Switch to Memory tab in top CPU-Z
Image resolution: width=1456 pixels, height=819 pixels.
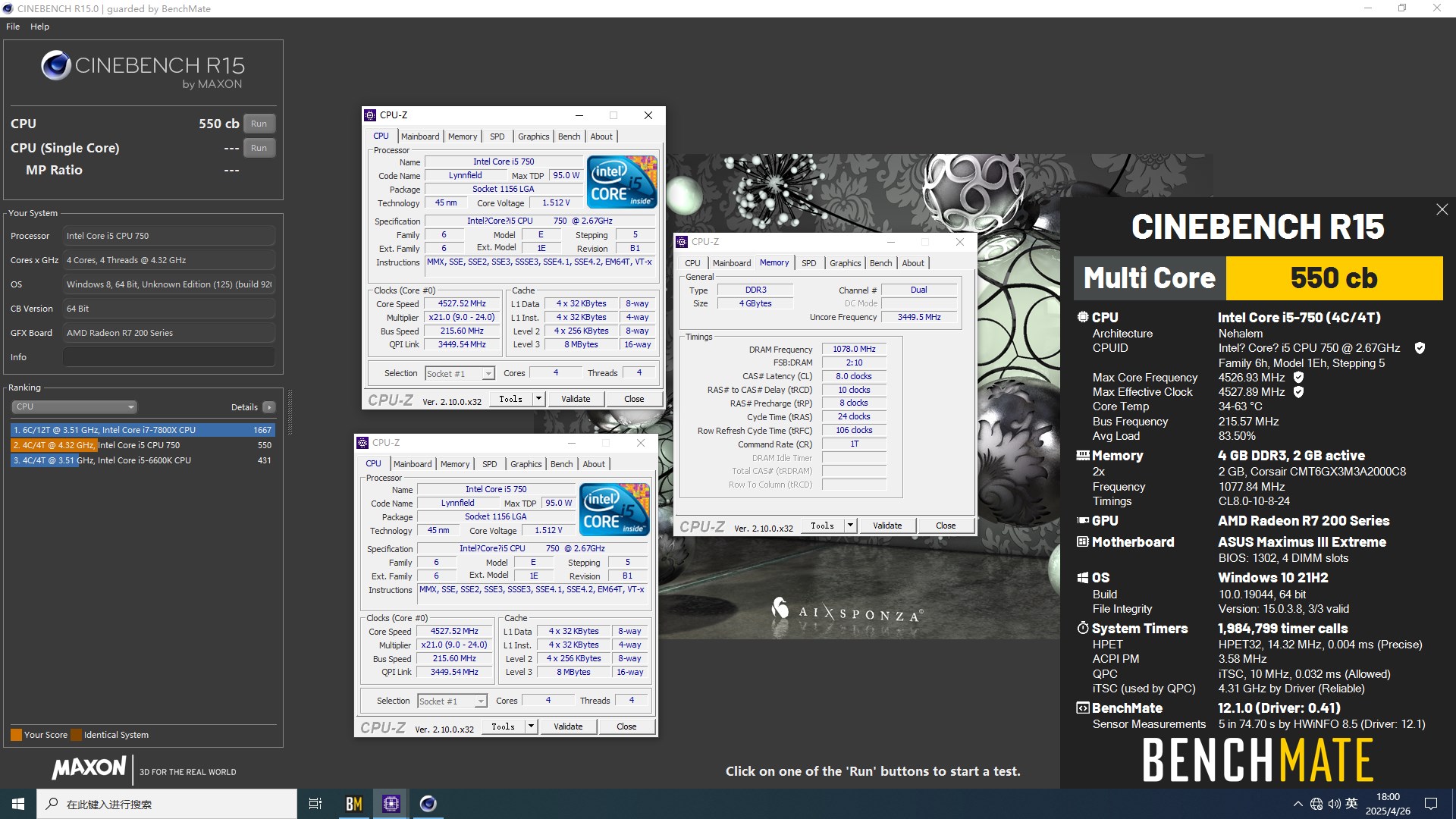(x=463, y=136)
